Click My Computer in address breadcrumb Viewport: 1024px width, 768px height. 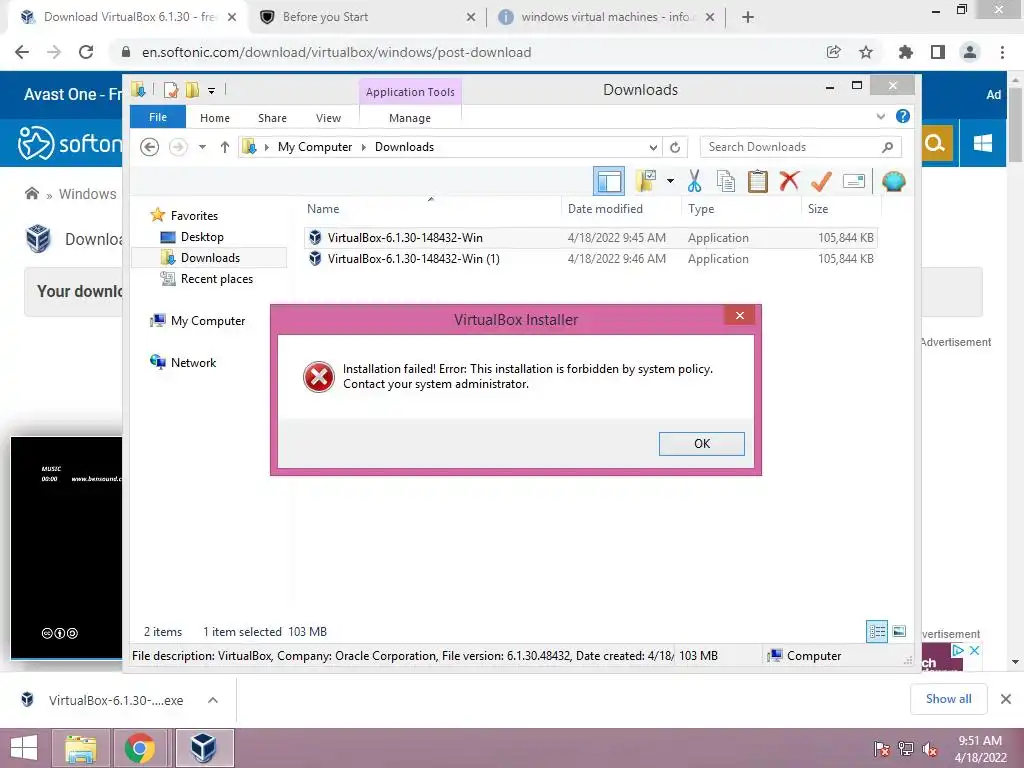coord(315,147)
